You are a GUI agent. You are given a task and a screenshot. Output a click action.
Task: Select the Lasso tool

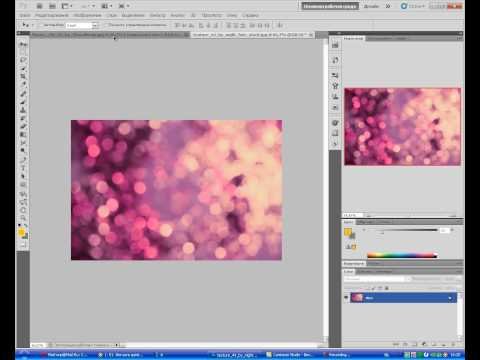click(23, 60)
